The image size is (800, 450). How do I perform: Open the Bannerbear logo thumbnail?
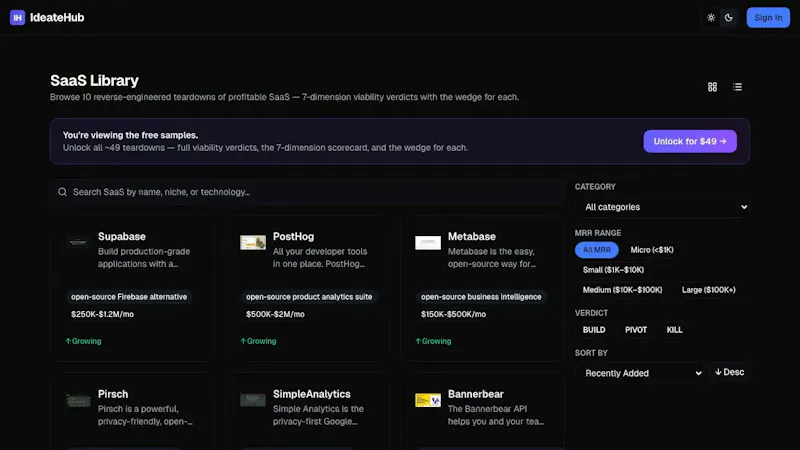coord(428,400)
